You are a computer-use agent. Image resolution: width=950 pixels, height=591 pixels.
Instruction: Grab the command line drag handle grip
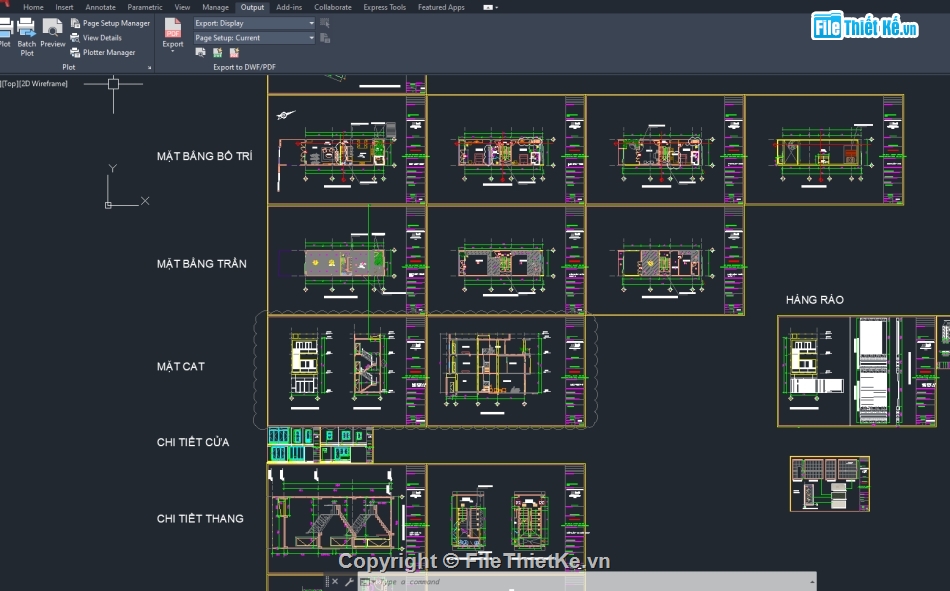[327, 581]
